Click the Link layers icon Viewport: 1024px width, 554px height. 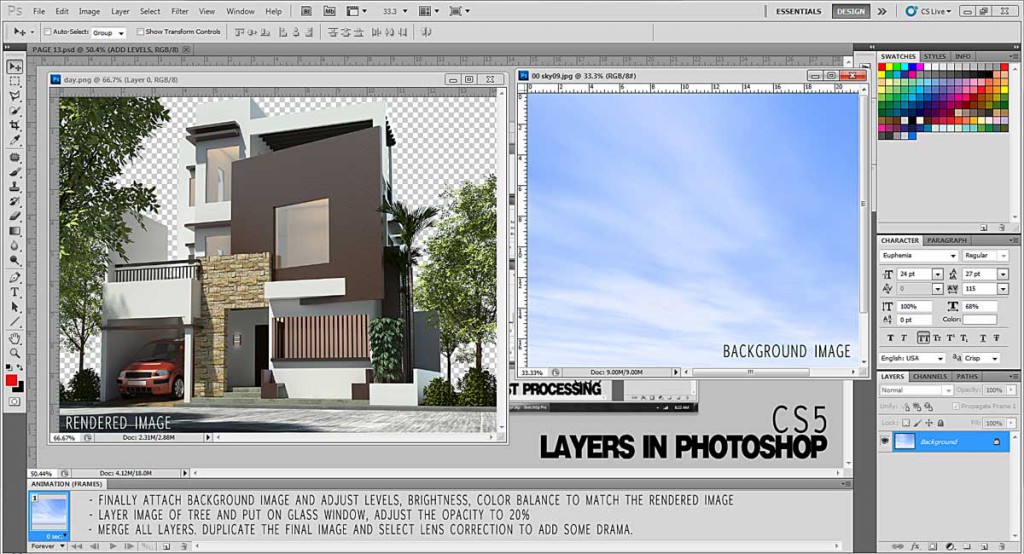pyautogui.click(x=898, y=546)
